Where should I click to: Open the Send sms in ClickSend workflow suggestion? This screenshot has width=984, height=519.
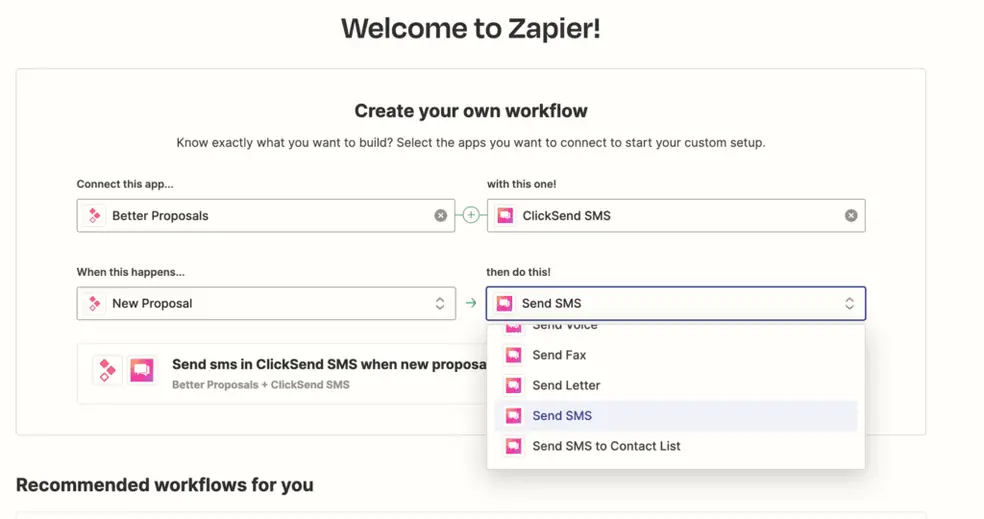(282, 373)
